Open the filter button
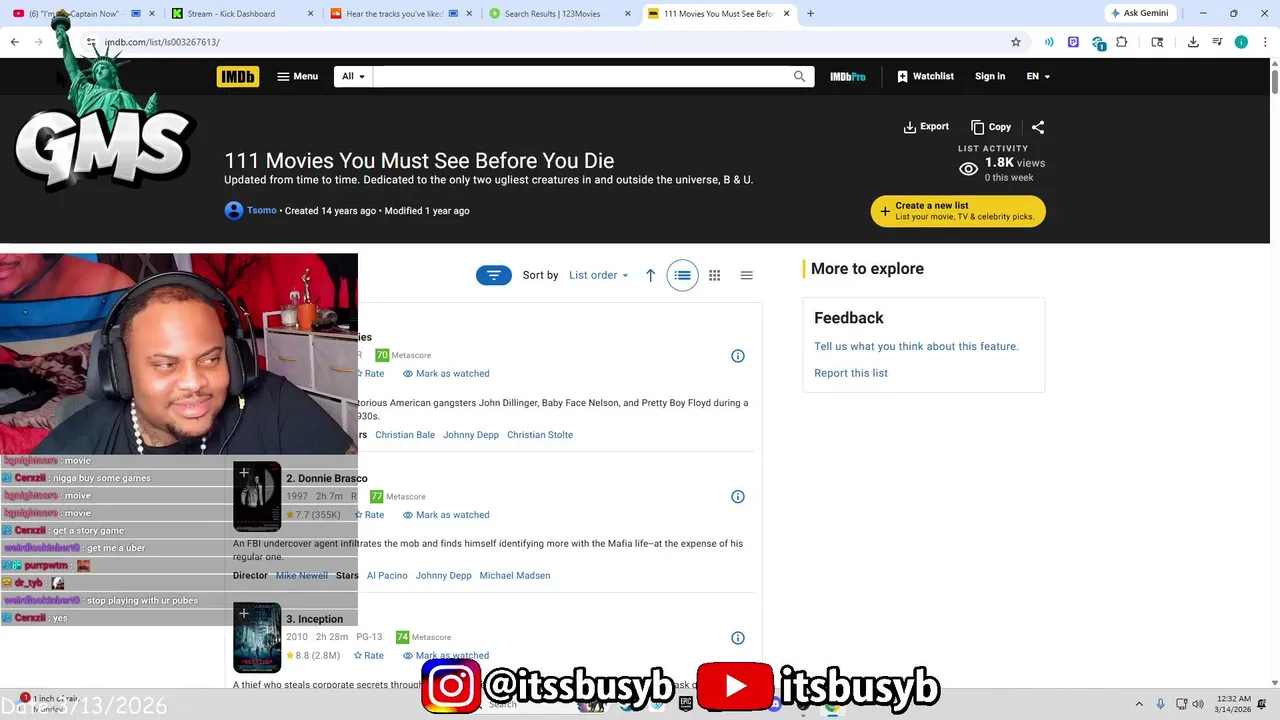 [494, 275]
